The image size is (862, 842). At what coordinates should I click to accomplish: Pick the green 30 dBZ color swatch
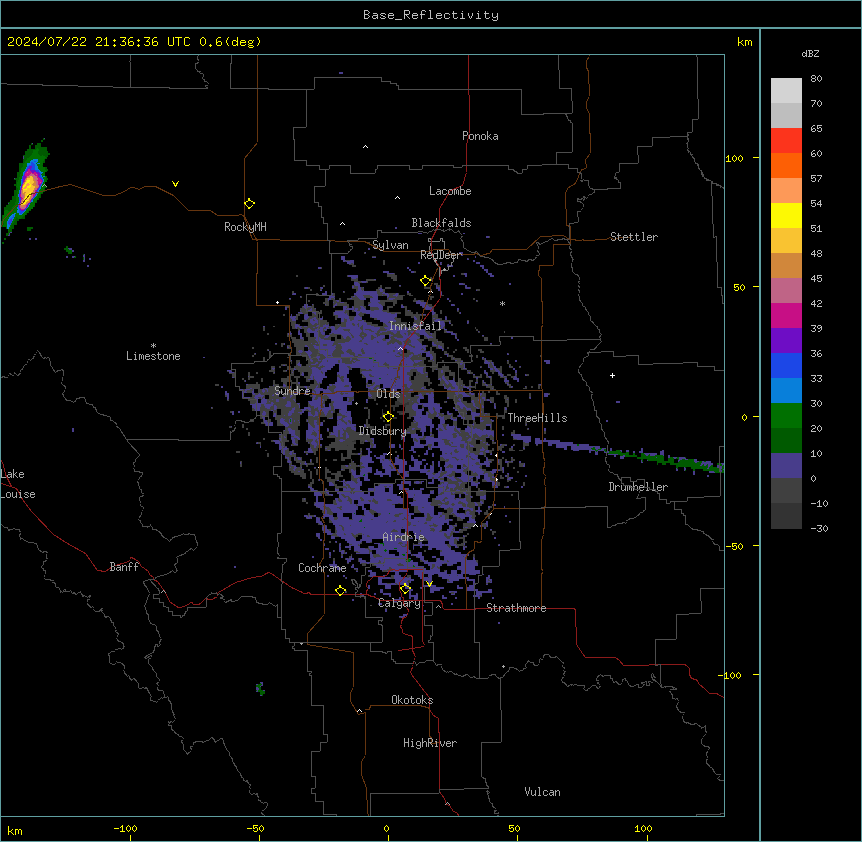click(x=786, y=415)
